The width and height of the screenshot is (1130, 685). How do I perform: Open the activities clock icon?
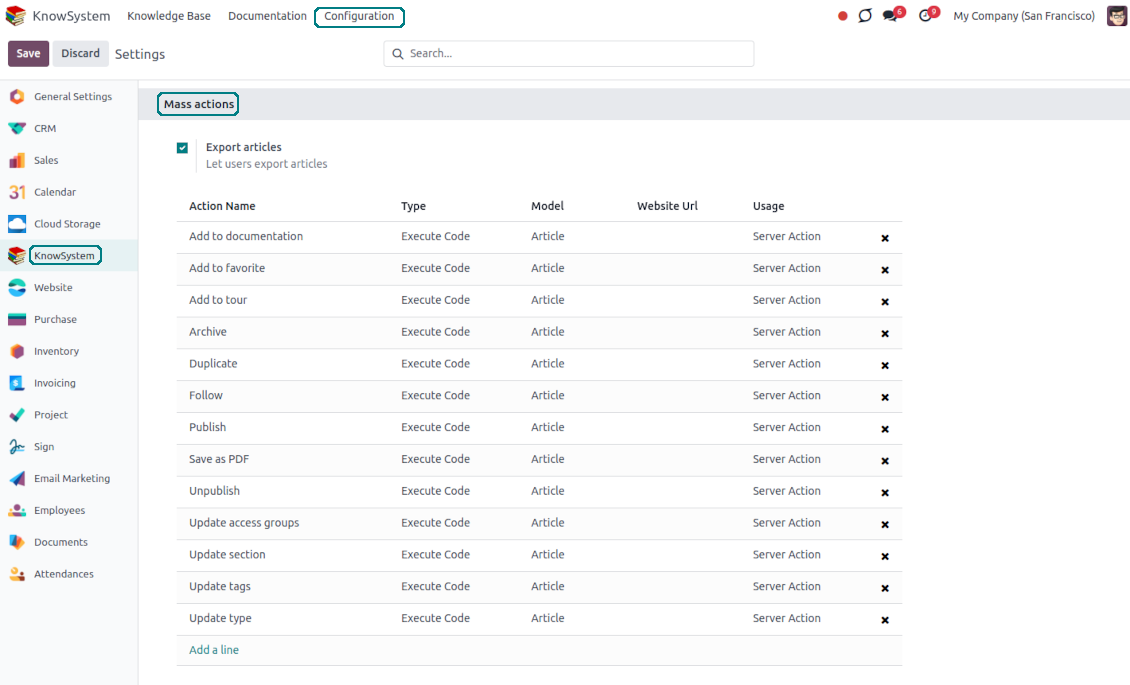click(x=925, y=16)
